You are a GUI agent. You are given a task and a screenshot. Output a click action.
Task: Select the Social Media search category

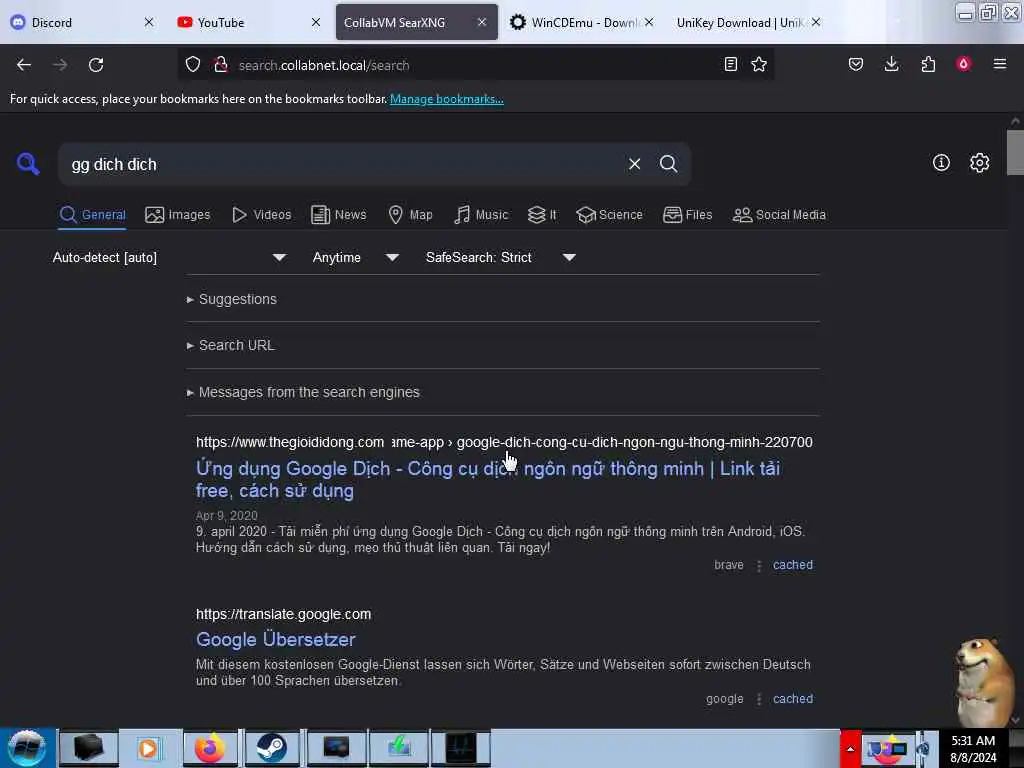(779, 215)
